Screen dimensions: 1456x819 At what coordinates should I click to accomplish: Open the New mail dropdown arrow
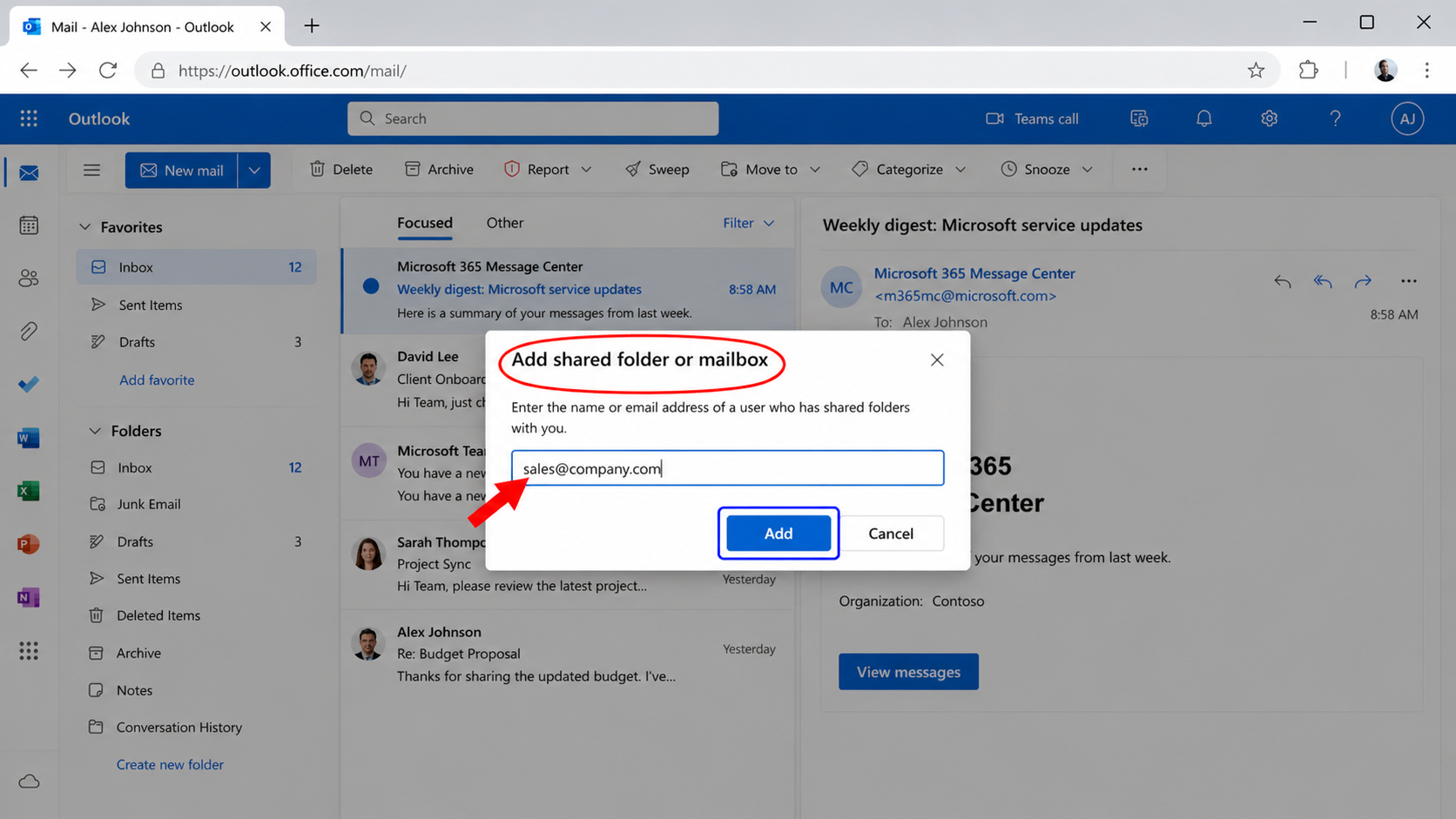pos(254,171)
